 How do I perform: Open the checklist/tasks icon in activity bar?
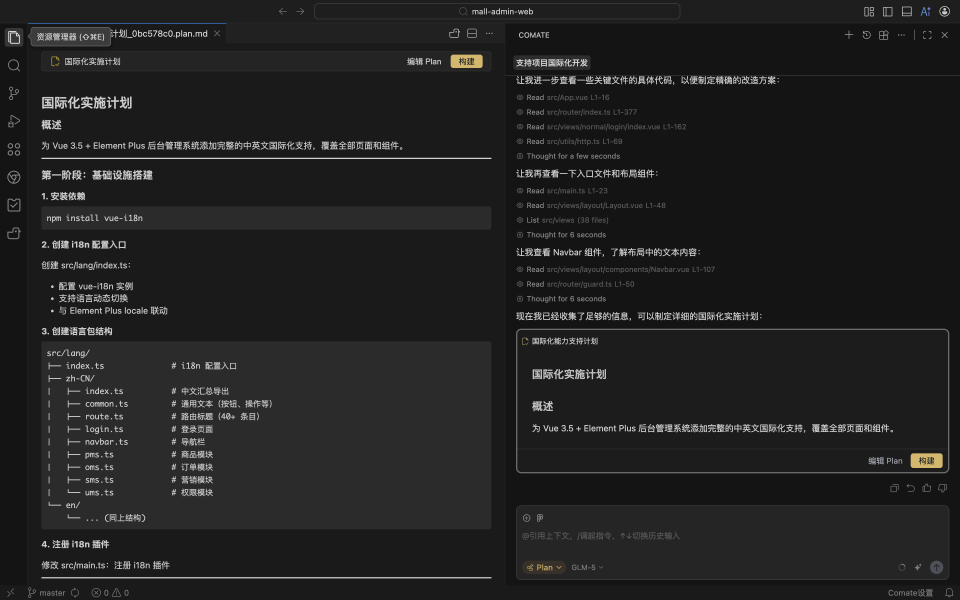14,205
